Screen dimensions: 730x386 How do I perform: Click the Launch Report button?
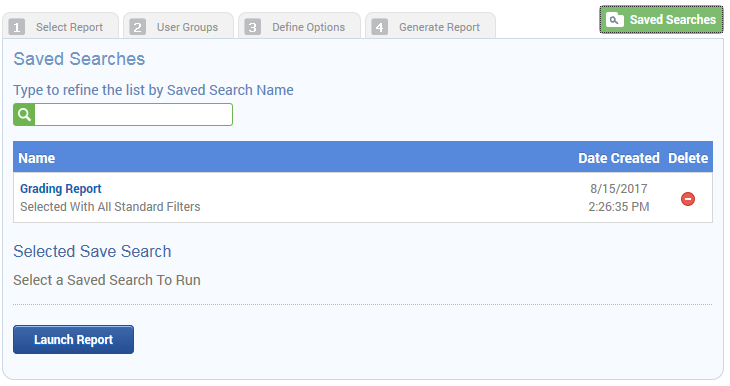[74, 339]
